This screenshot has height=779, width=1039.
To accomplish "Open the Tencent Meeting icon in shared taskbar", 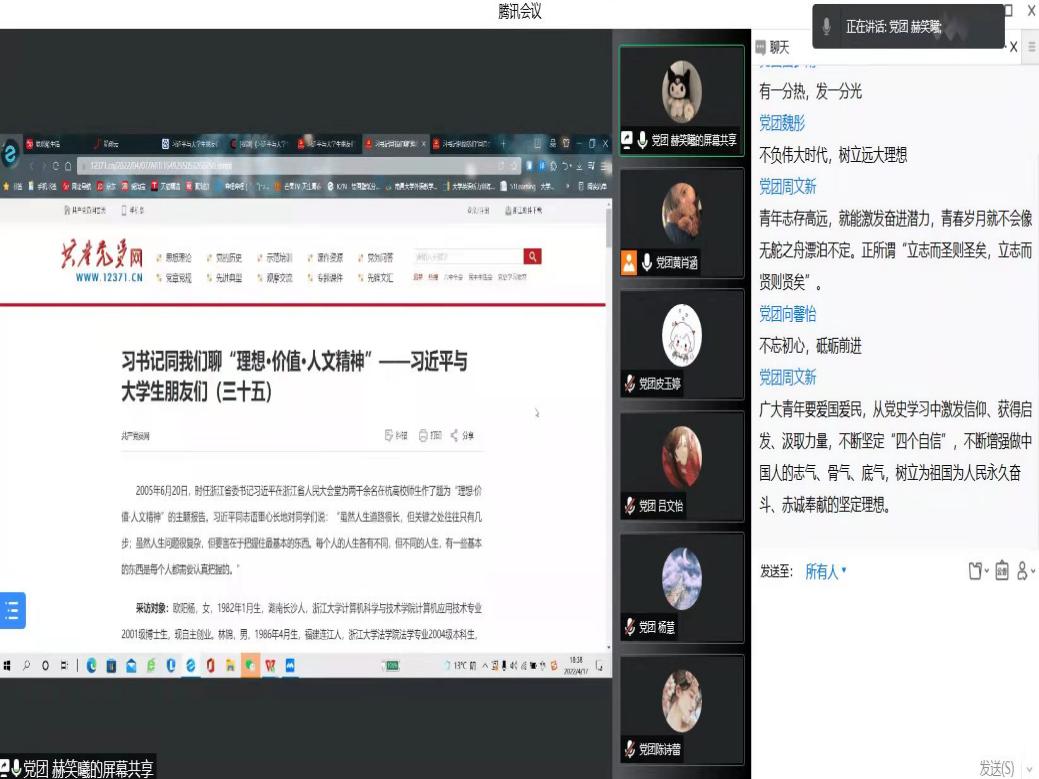I will click(x=290, y=666).
